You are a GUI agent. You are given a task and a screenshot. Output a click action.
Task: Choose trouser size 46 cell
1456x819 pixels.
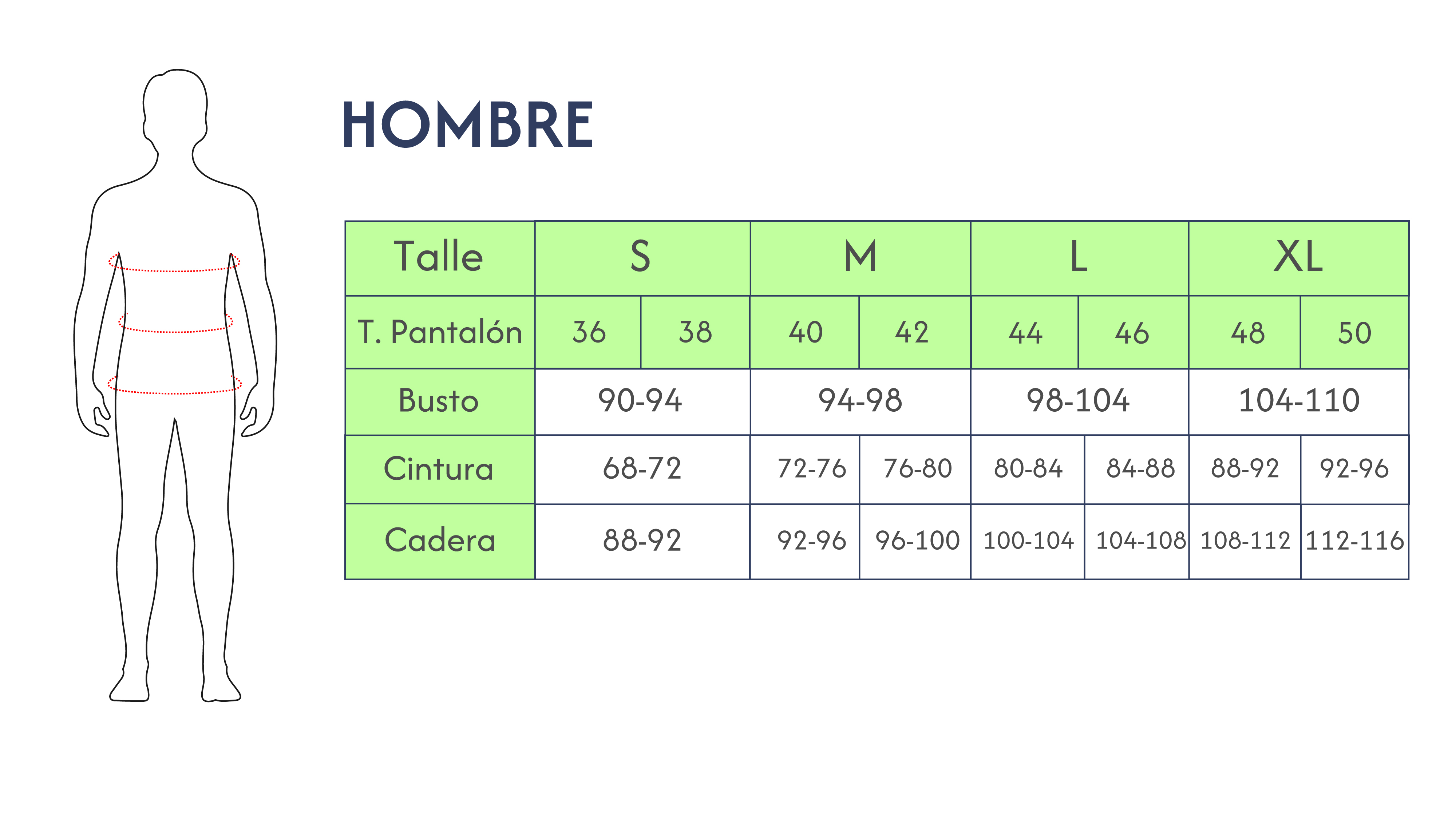click(x=1132, y=332)
